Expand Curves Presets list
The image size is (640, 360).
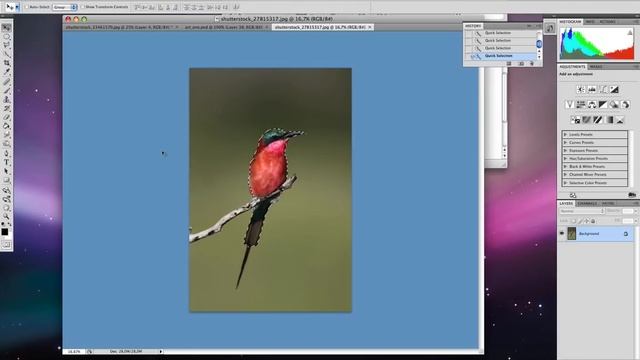click(565, 142)
